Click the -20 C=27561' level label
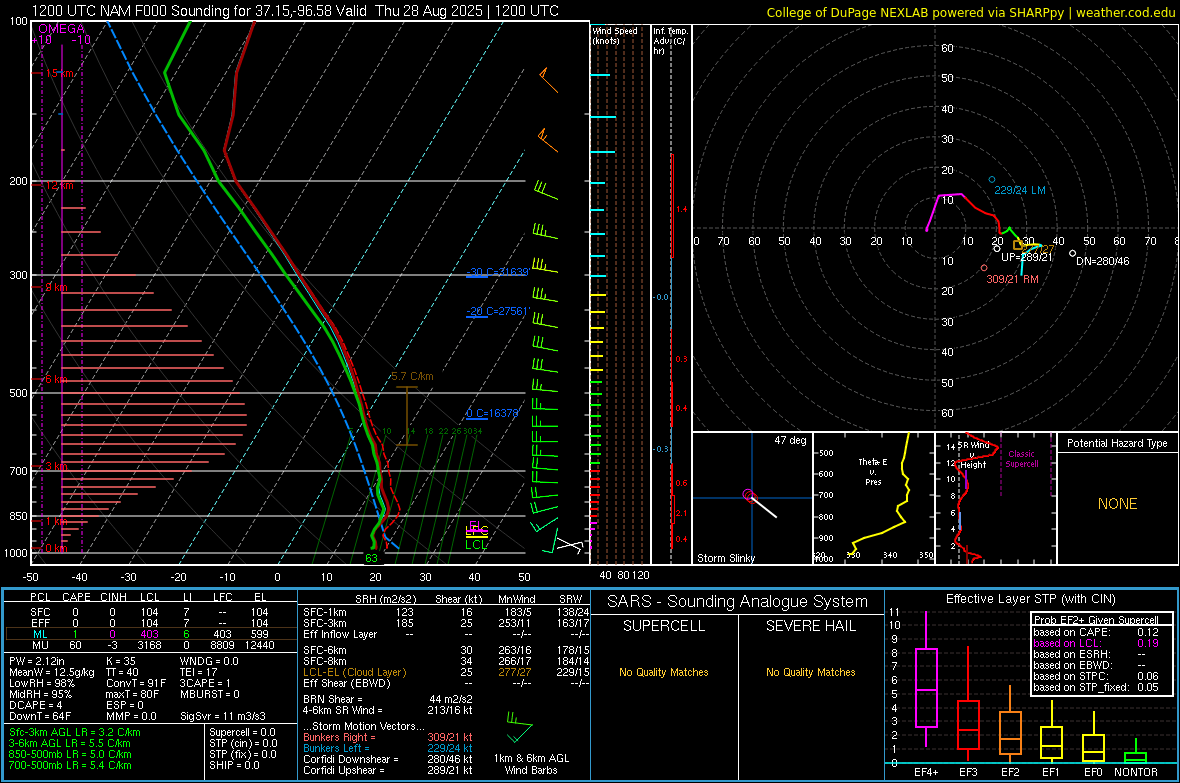Viewport: 1180px width, 783px height. pyautogui.click(x=497, y=311)
